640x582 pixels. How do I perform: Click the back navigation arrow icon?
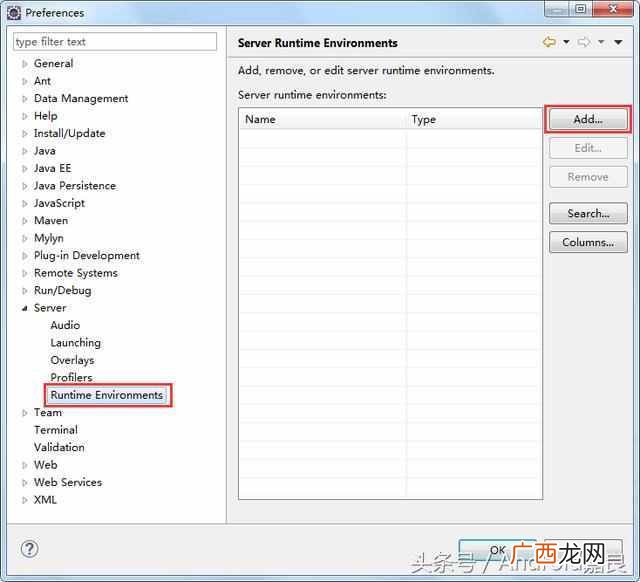pos(549,42)
